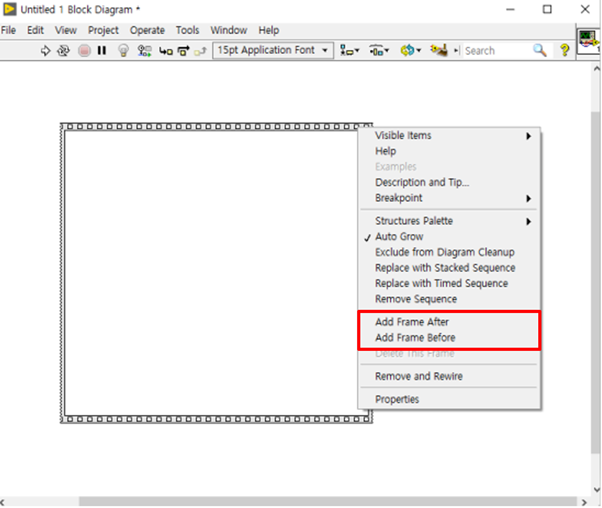This screenshot has height=508, width=602.
Task: Open the Reorder dropdown
Action: click(x=410, y=50)
